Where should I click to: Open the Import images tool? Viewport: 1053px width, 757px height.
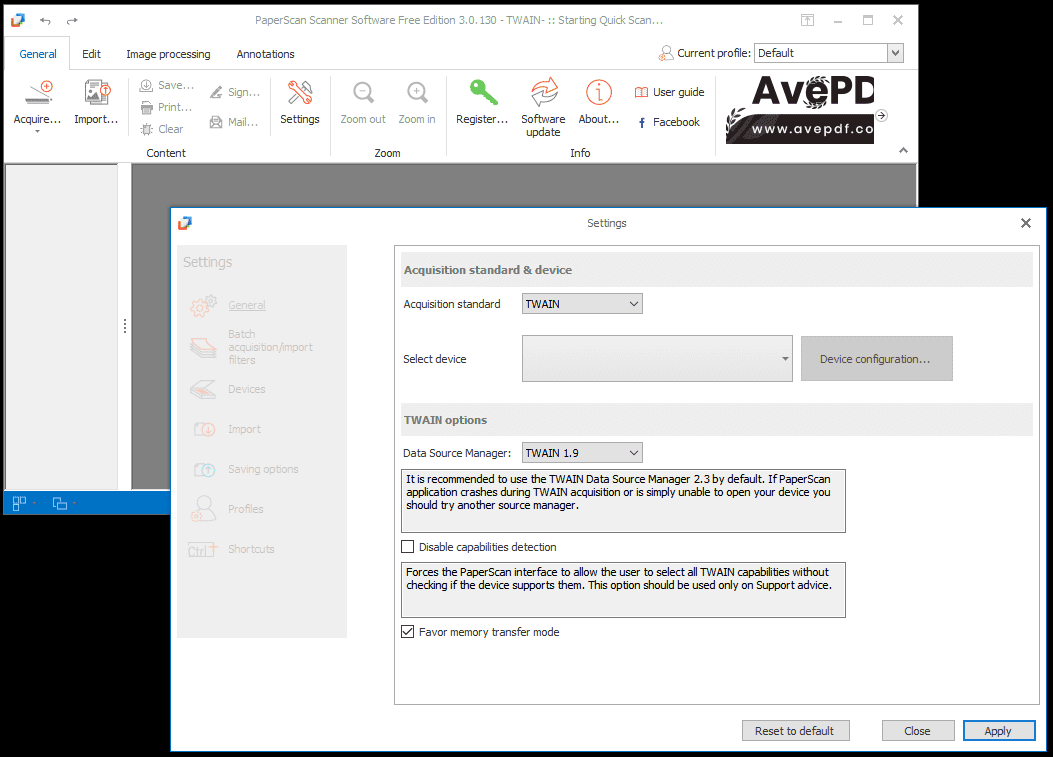pyautogui.click(x=96, y=102)
